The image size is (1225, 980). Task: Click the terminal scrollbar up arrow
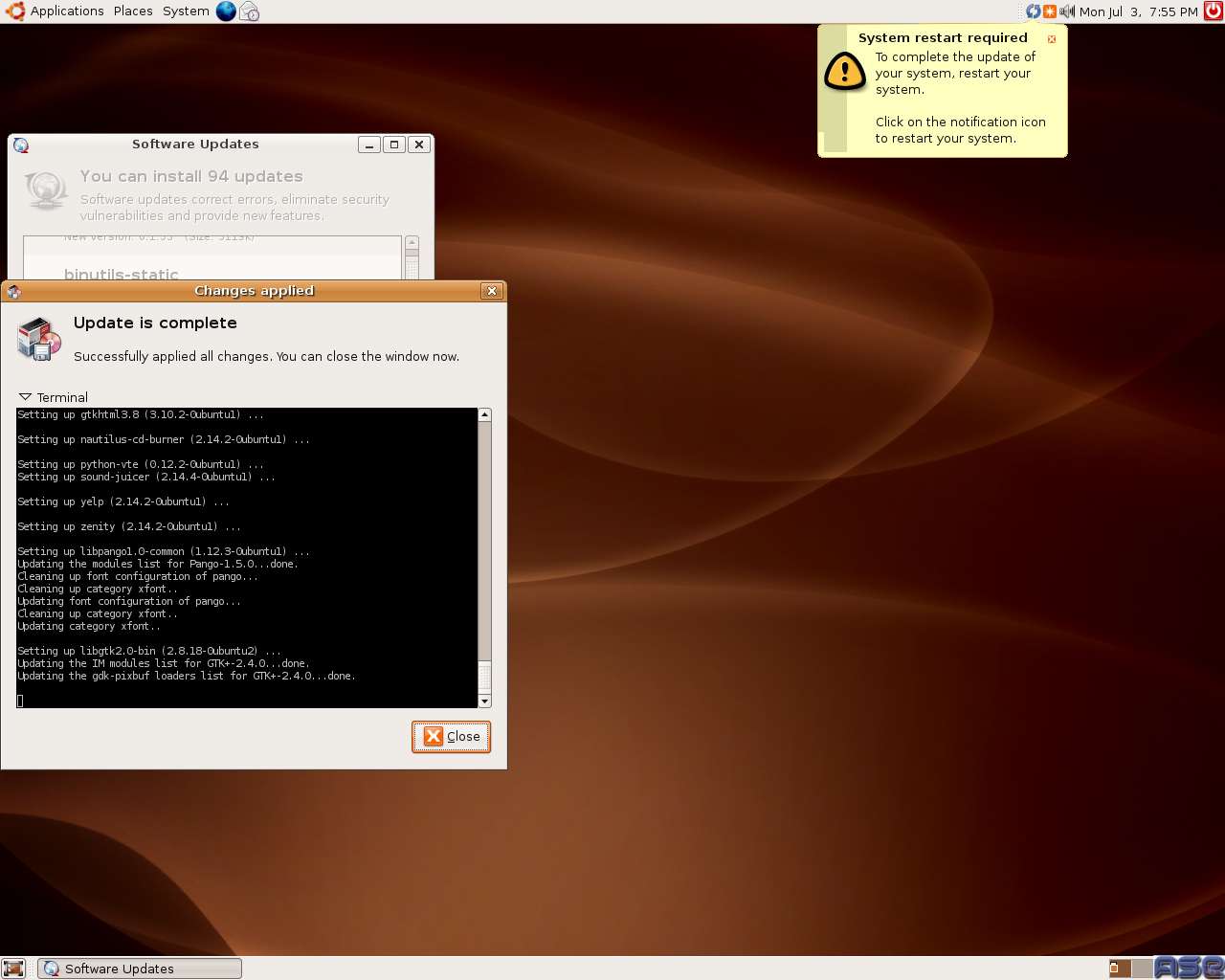click(x=484, y=414)
